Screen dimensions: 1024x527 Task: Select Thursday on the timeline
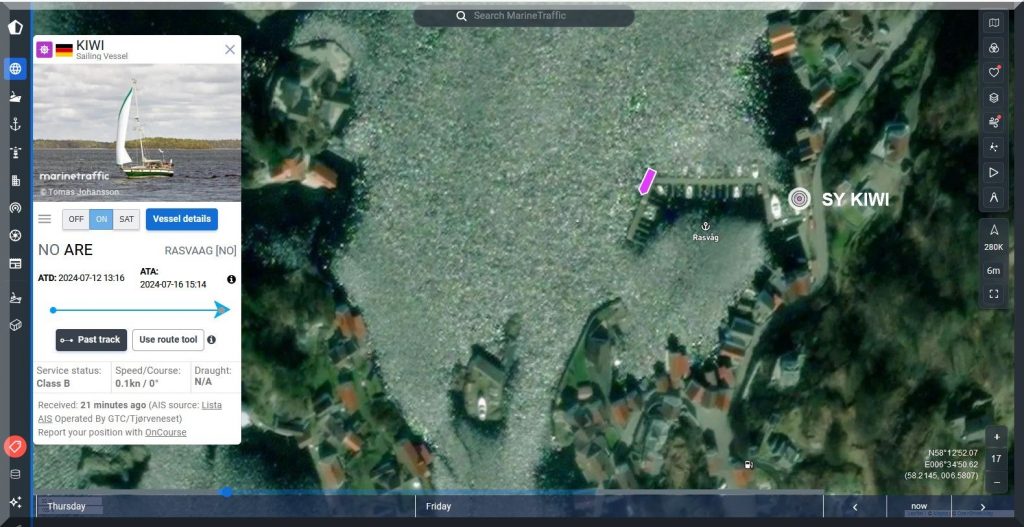tap(67, 507)
